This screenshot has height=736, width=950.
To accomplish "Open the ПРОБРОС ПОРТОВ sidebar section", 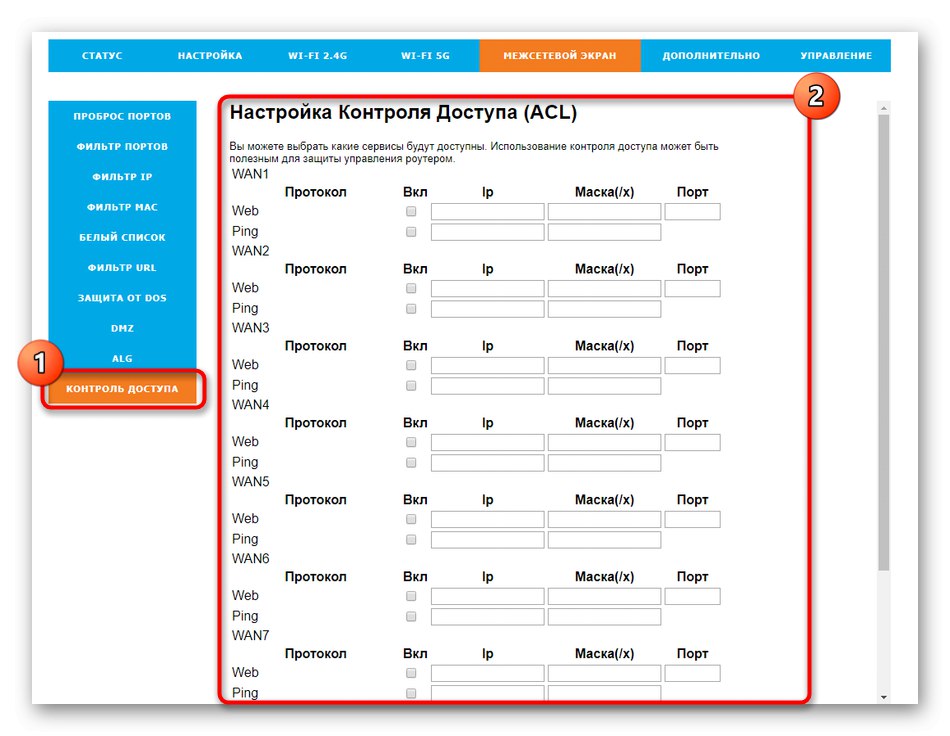I will [122, 116].
